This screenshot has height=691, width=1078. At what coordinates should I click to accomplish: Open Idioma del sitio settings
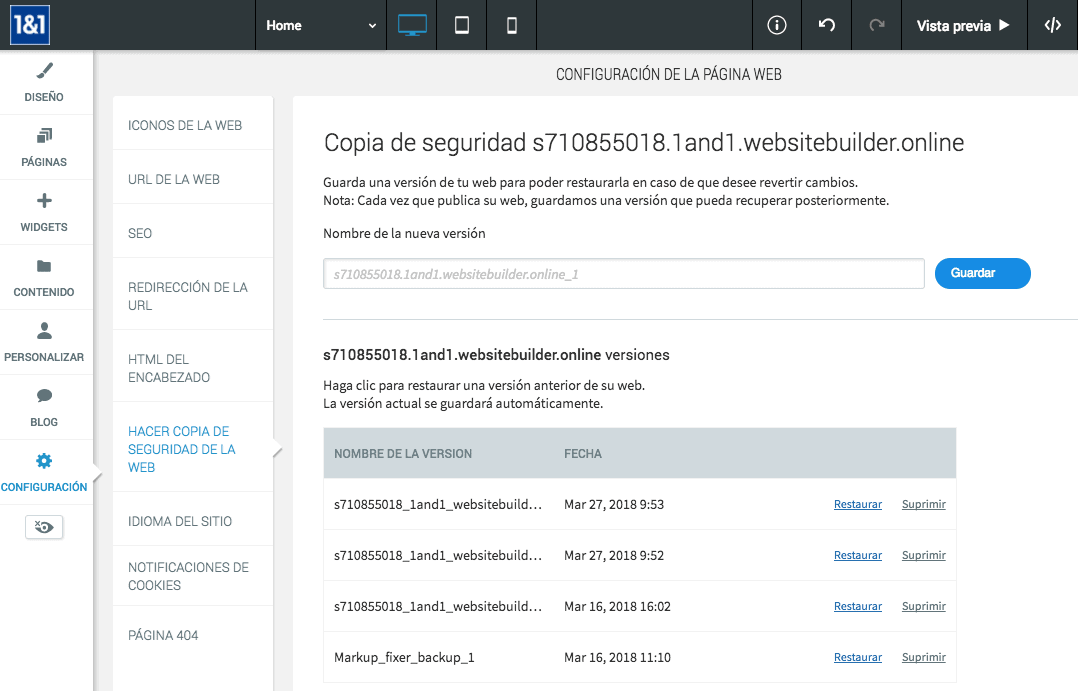point(192,521)
